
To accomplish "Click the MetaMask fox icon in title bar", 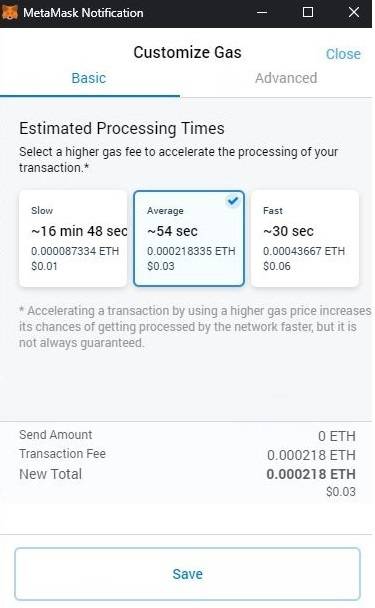I will 9,12.
